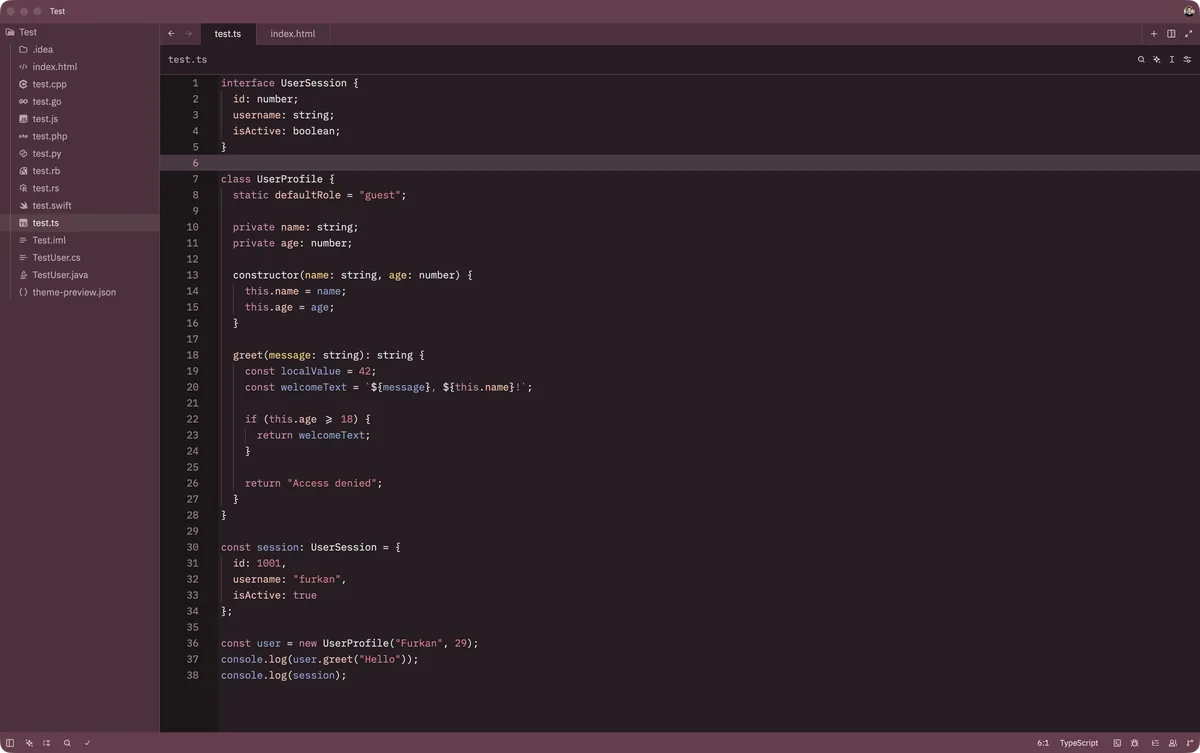
Task: Zoom the pane with the expand-arrows icon
Action: point(1189,33)
